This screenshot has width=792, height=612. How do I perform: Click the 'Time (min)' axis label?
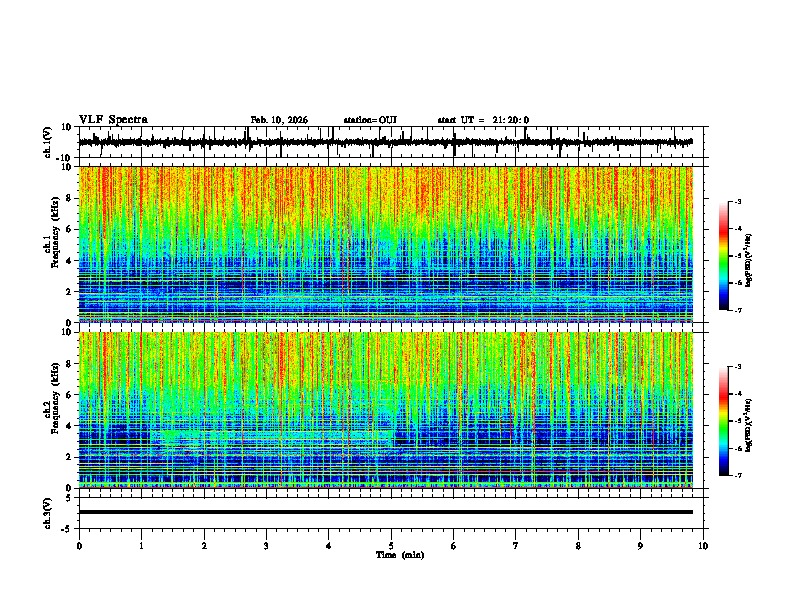tap(400, 555)
